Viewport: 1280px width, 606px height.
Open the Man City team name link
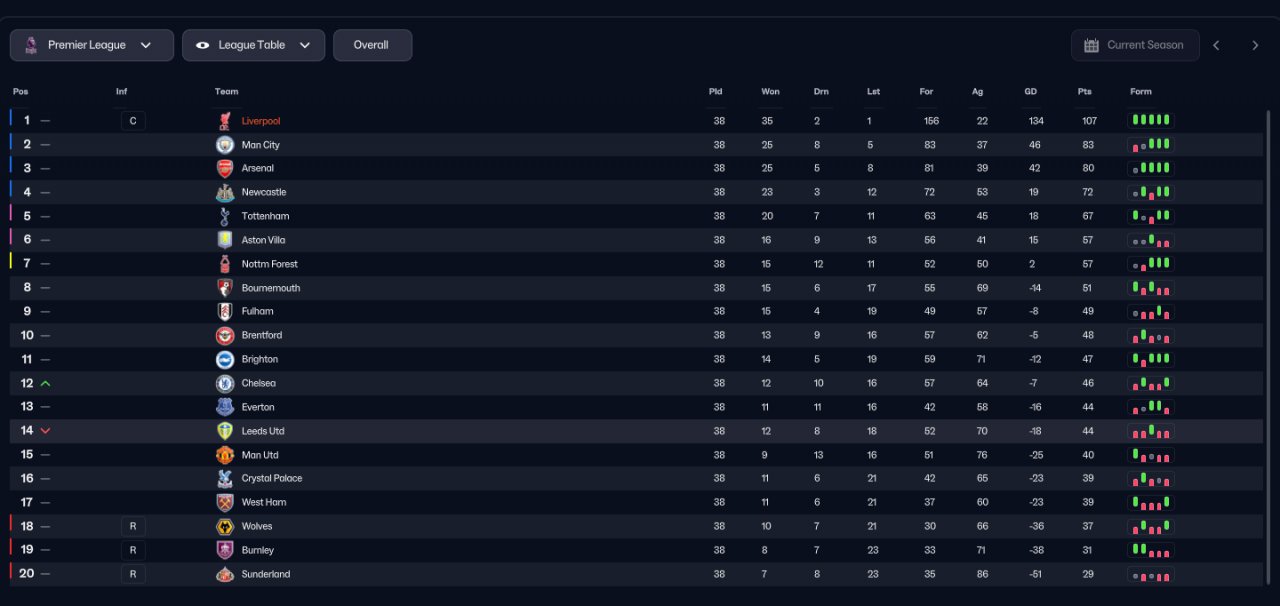pyautogui.click(x=261, y=145)
